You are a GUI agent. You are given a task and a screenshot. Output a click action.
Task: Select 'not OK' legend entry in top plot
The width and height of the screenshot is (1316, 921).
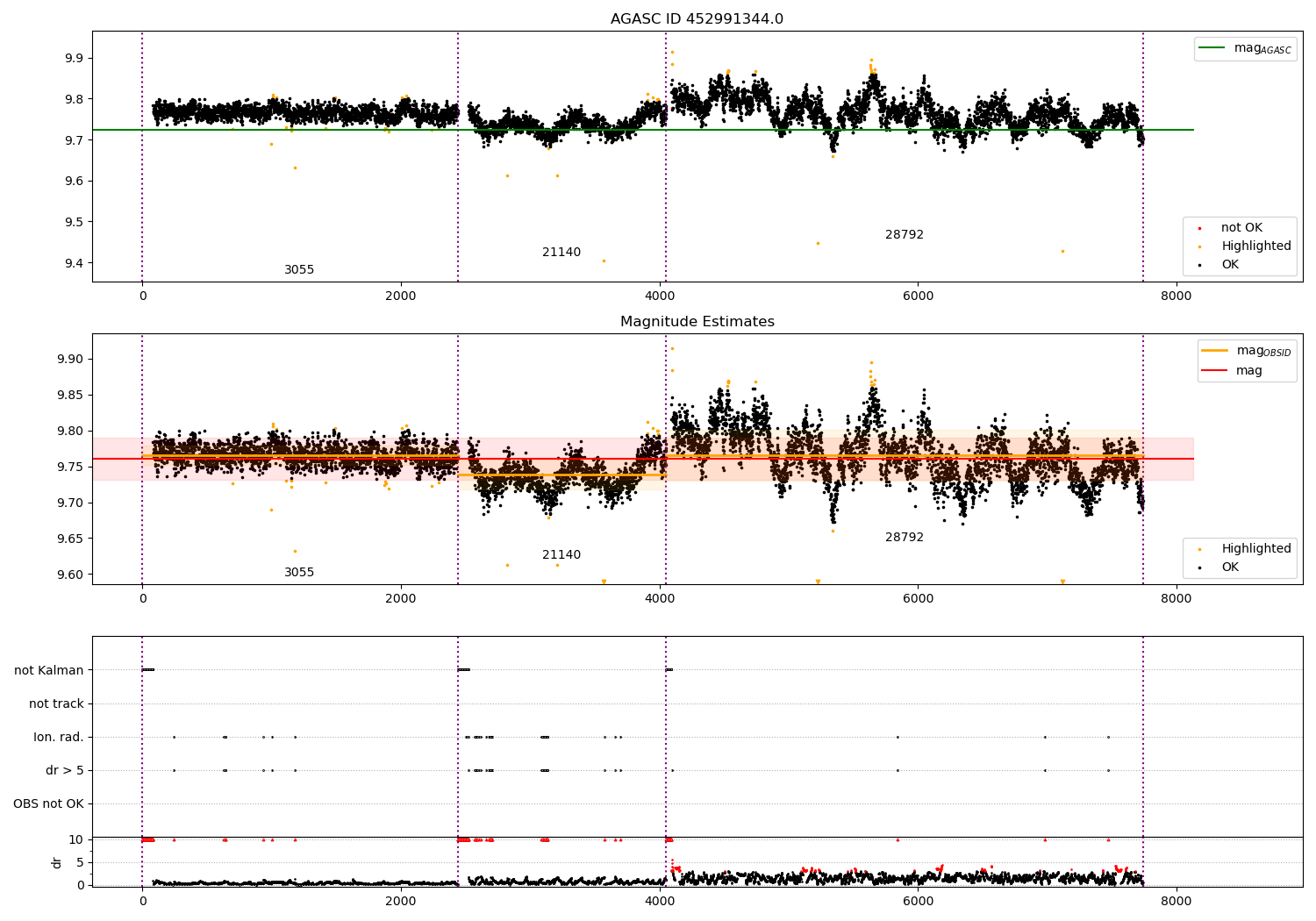pos(1241,228)
